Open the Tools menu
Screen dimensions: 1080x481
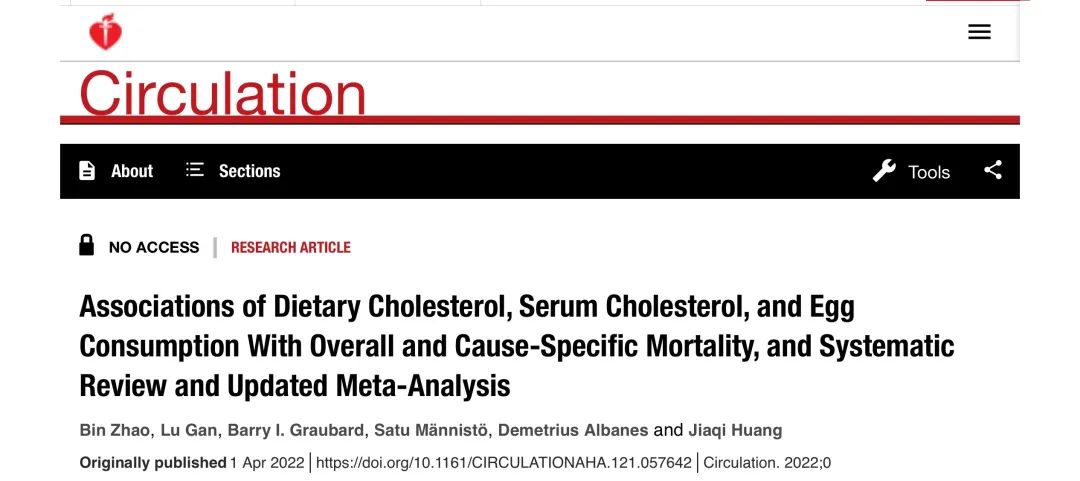click(x=928, y=172)
